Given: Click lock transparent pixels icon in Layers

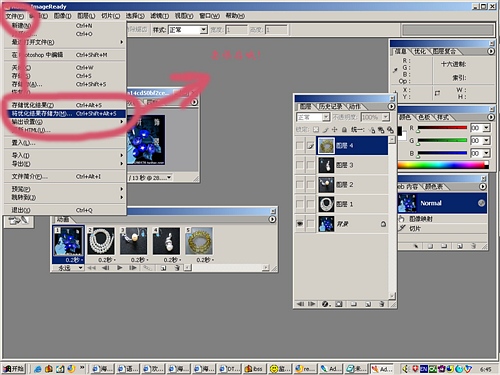Looking at the screenshot, I should point(316,129).
